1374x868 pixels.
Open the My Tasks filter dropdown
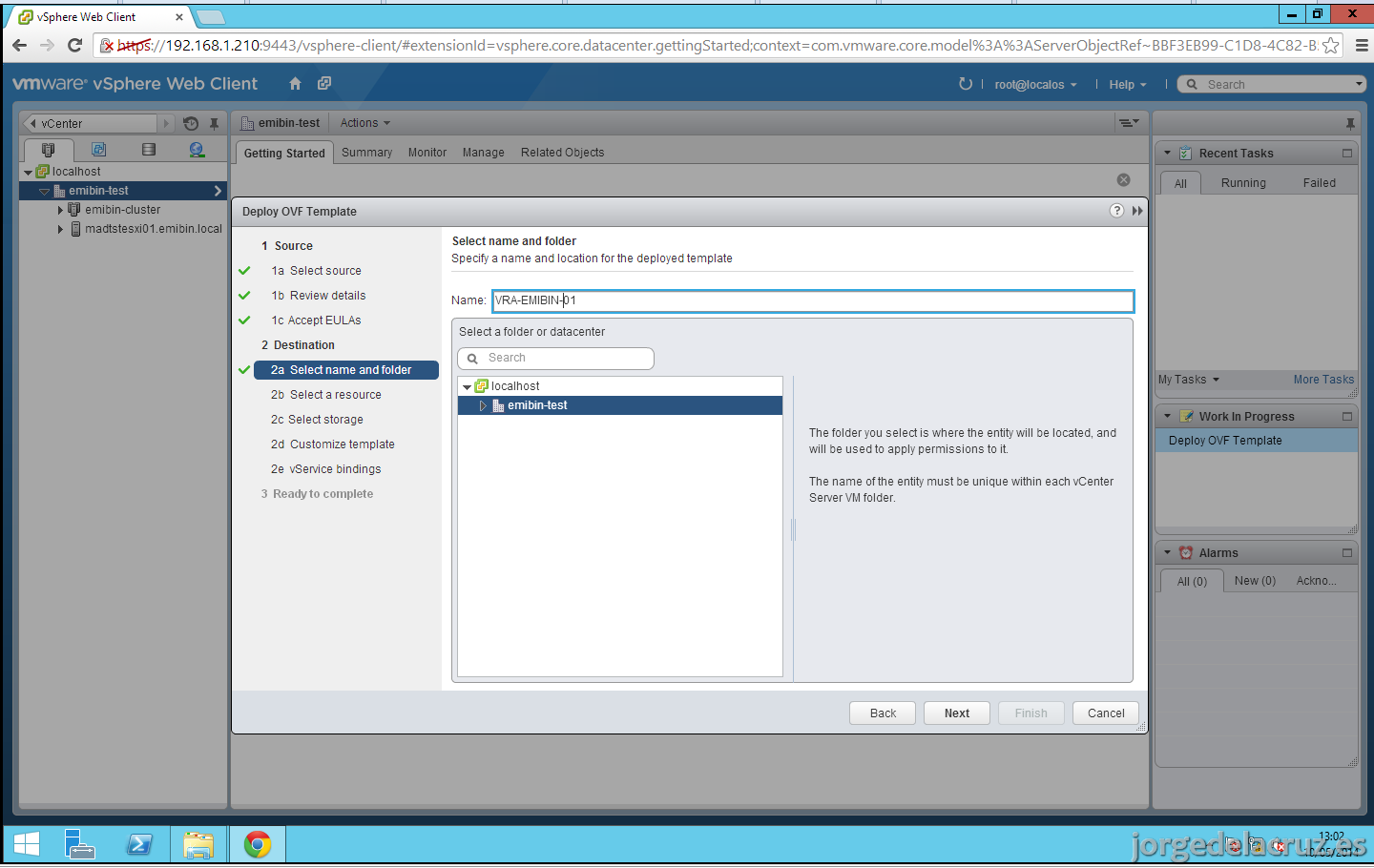point(1189,380)
